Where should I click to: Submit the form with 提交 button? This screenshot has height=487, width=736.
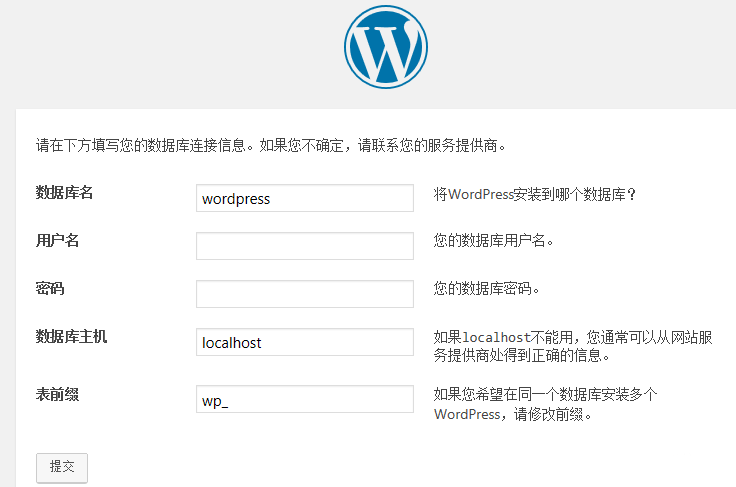62,467
